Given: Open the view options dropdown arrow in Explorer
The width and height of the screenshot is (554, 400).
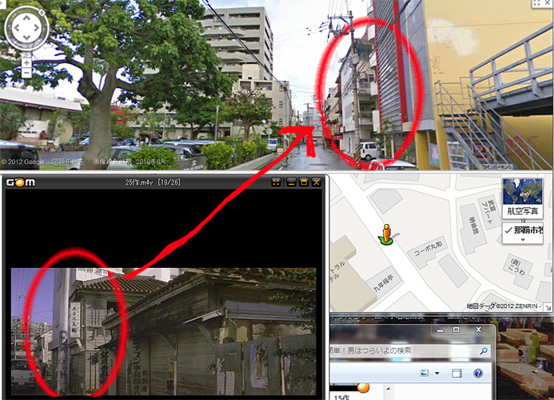Looking at the screenshot, I should pyautogui.click(x=437, y=373).
